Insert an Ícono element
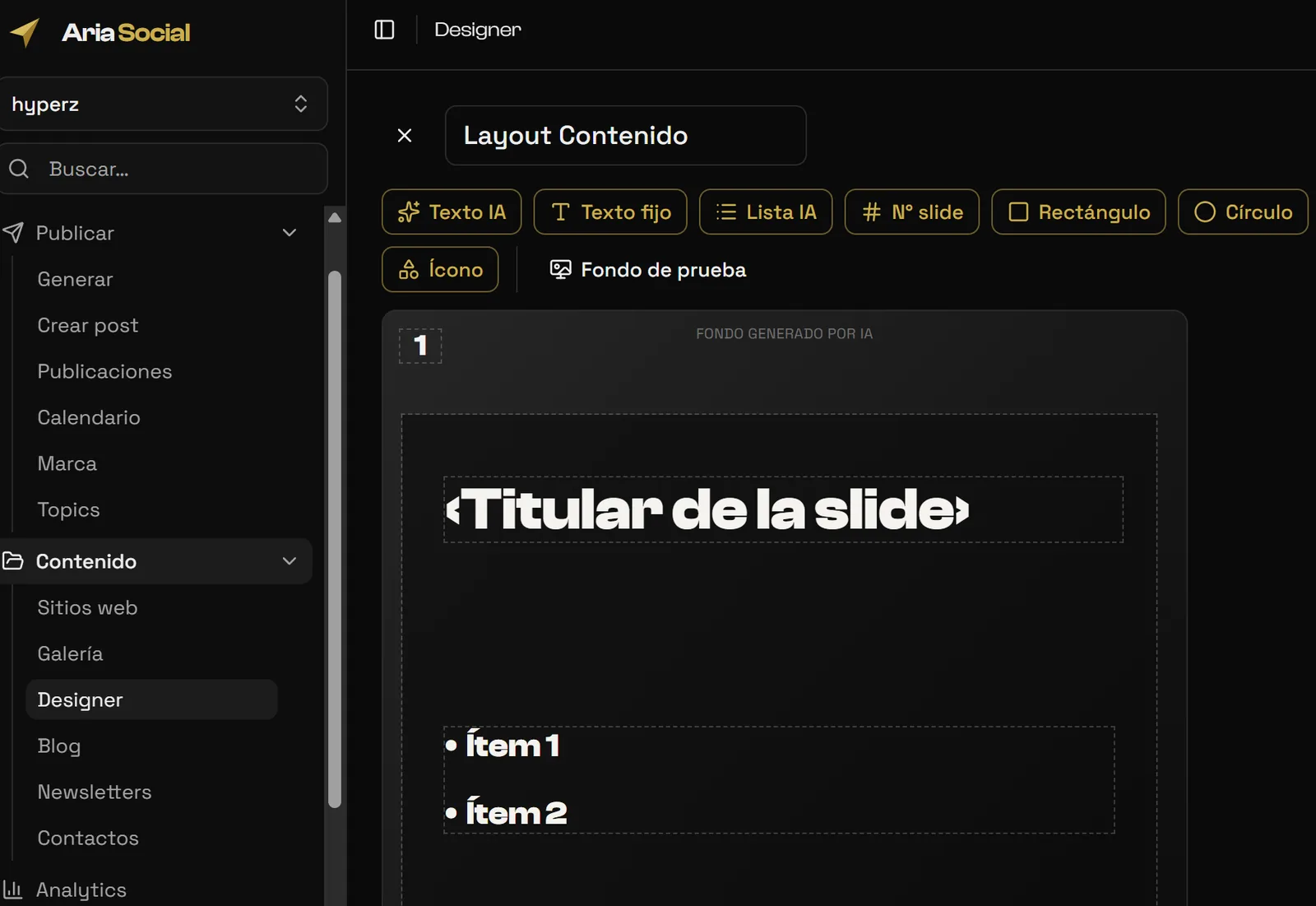The height and width of the screenshot is (906, 1316). pos(440,270)
